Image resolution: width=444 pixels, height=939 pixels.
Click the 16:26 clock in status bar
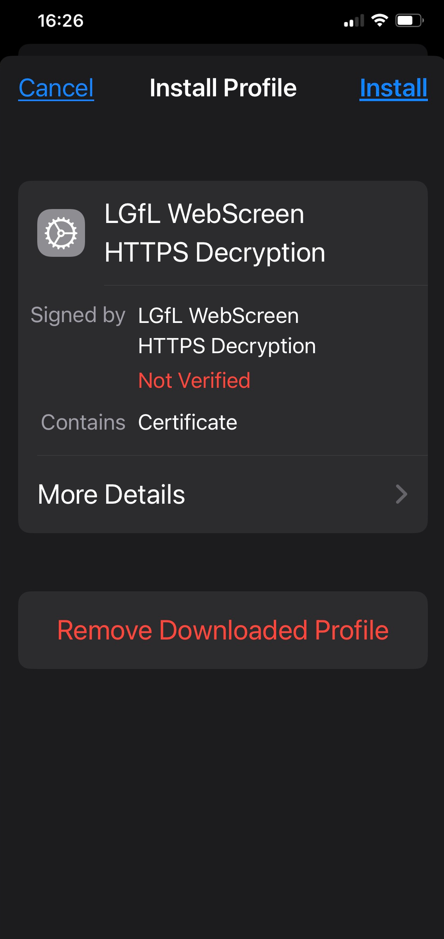click(61, 21)
